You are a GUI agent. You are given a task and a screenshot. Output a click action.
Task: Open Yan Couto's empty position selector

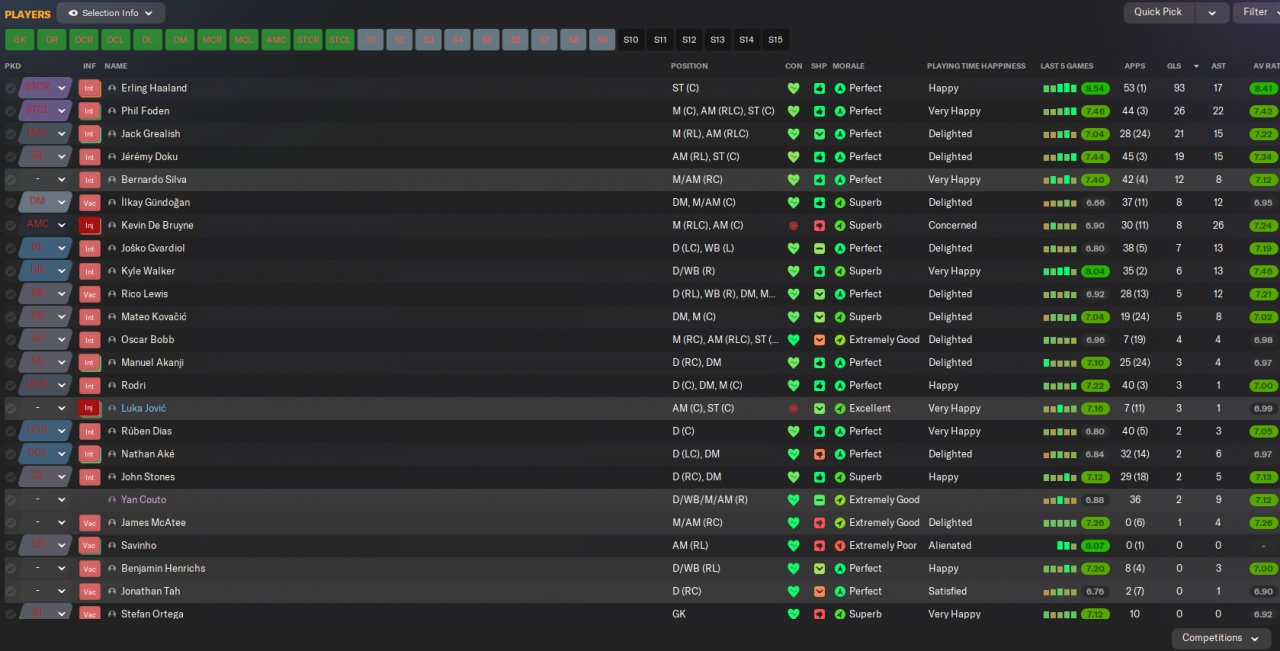coord(45,499)
